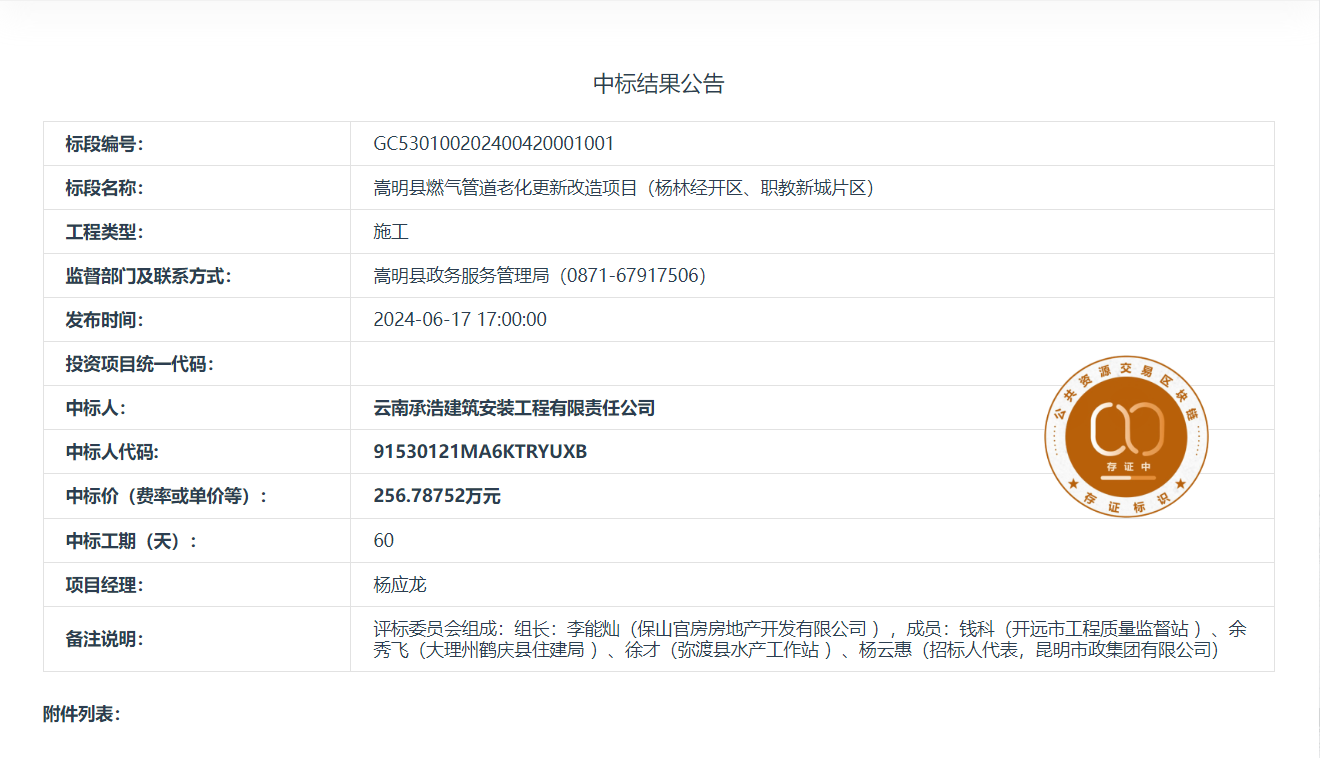This screenshot has width=1320, height=758.
Task: Click the winning price 256.78752万元
Action: click(437, 496)
